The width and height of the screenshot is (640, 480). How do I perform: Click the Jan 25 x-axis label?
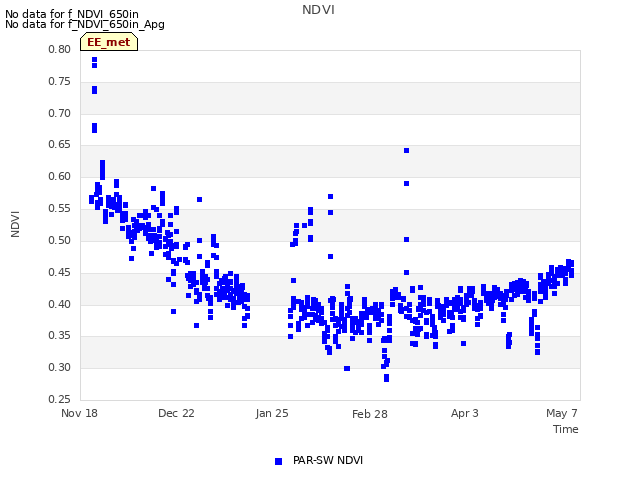click(x=272, y=413)
